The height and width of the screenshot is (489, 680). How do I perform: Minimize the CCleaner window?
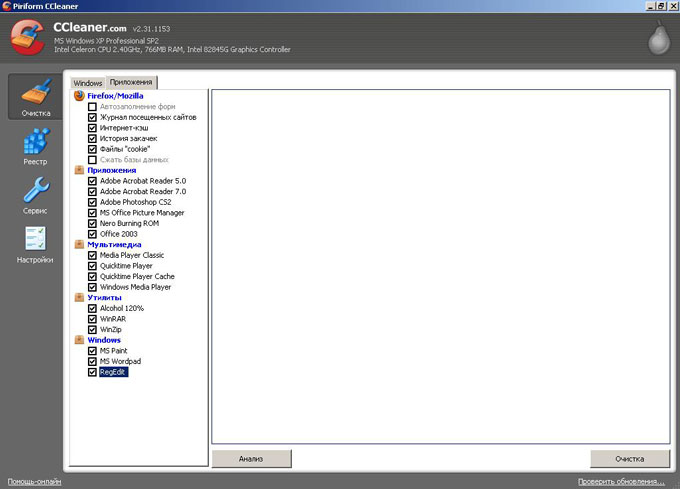click(x=651, y=6)
